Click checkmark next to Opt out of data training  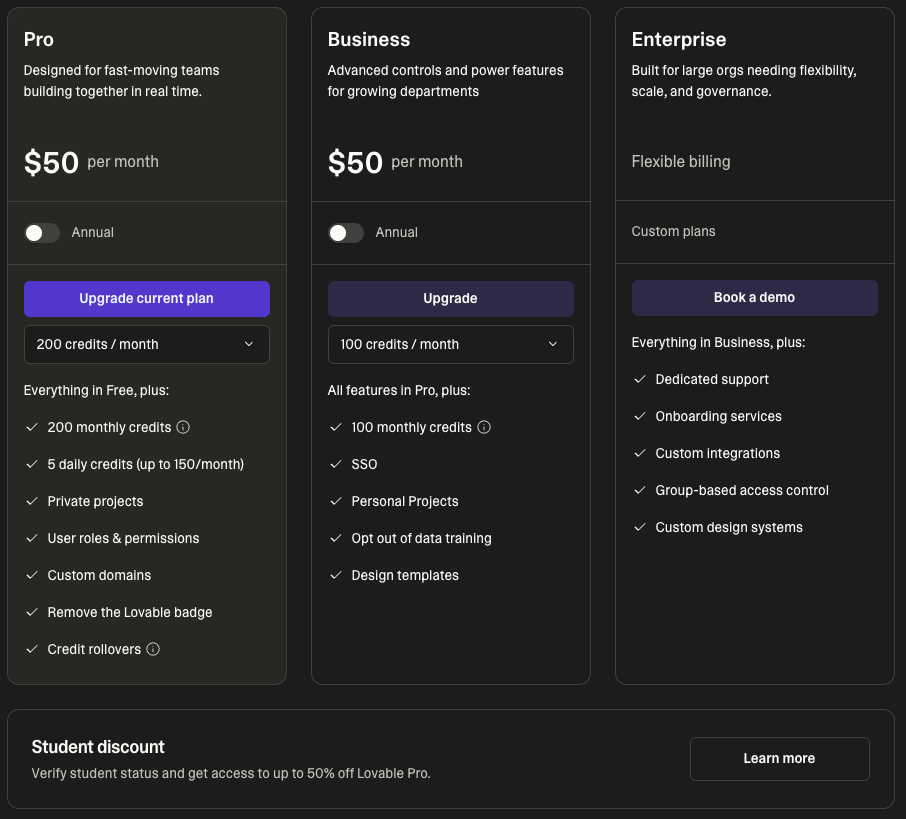[336, 538]
